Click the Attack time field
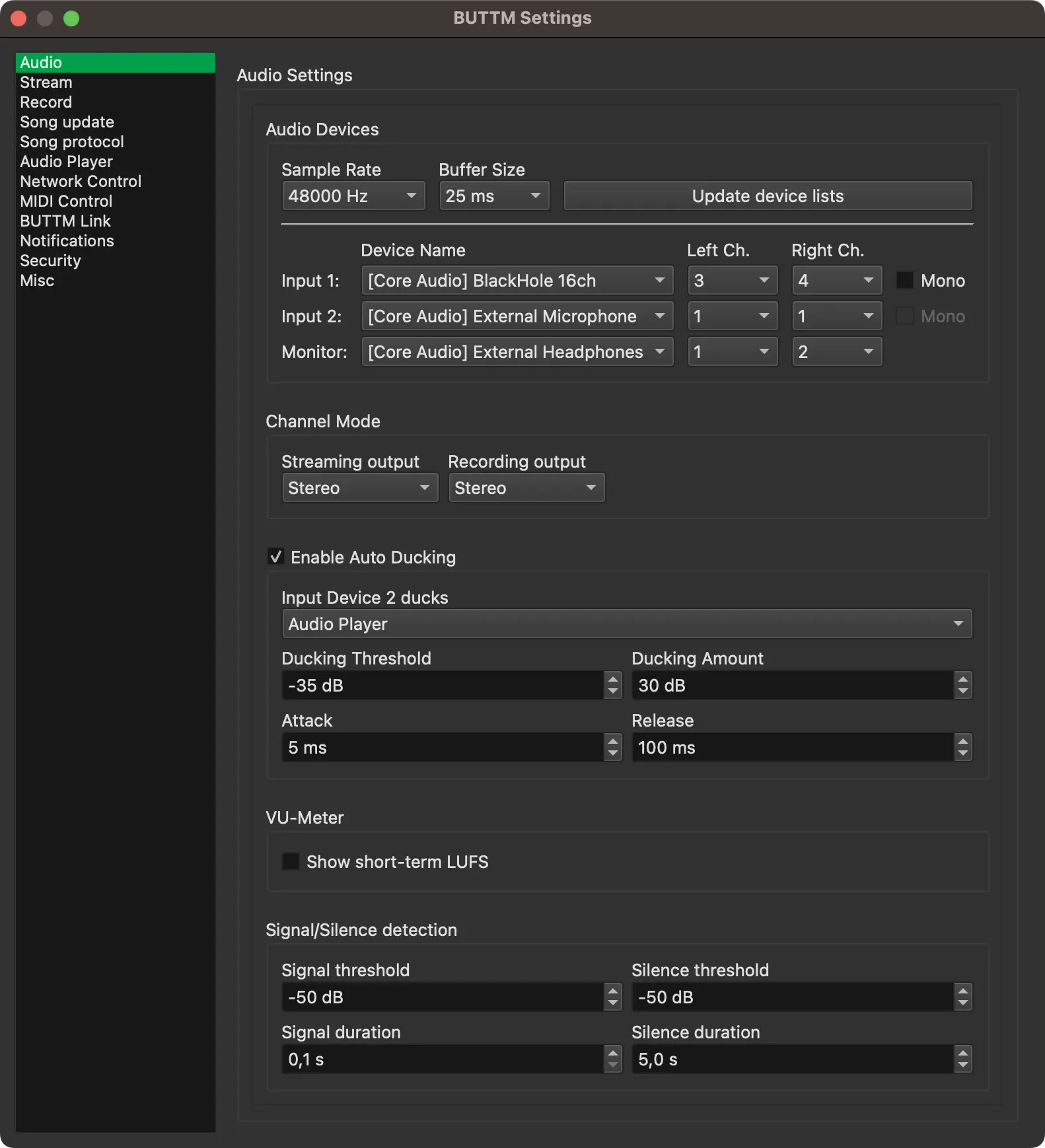 [x=443, y=747]
